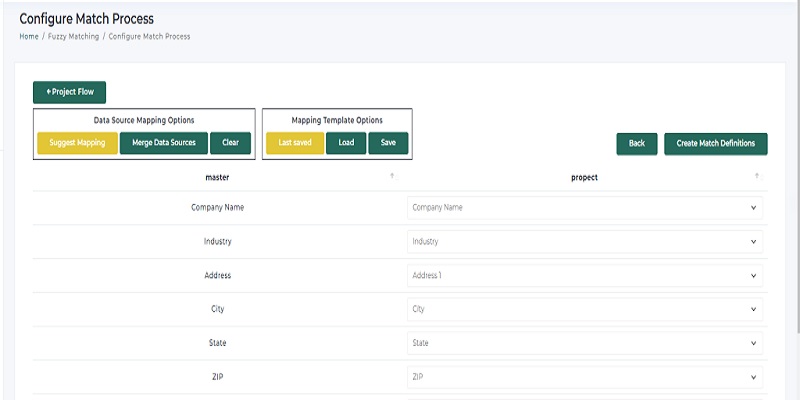800x400 pixels.
Task: Save the mapping template
Action: click(388, 143)
